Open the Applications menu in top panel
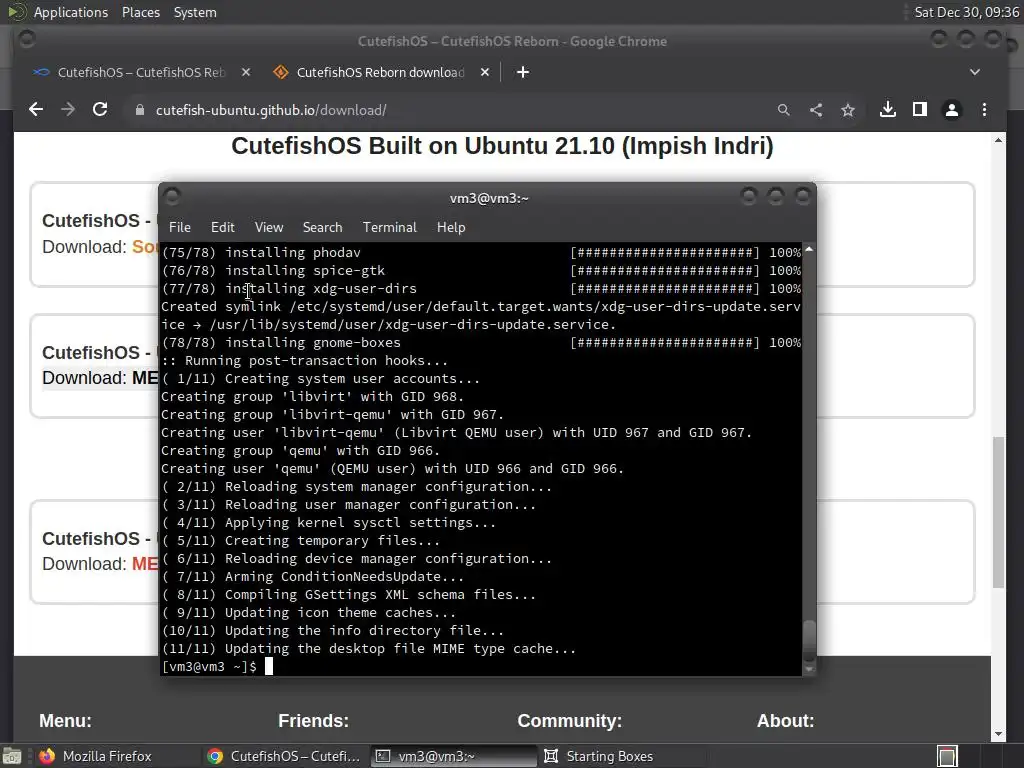 pyautogui.click(x=71, y=12)
